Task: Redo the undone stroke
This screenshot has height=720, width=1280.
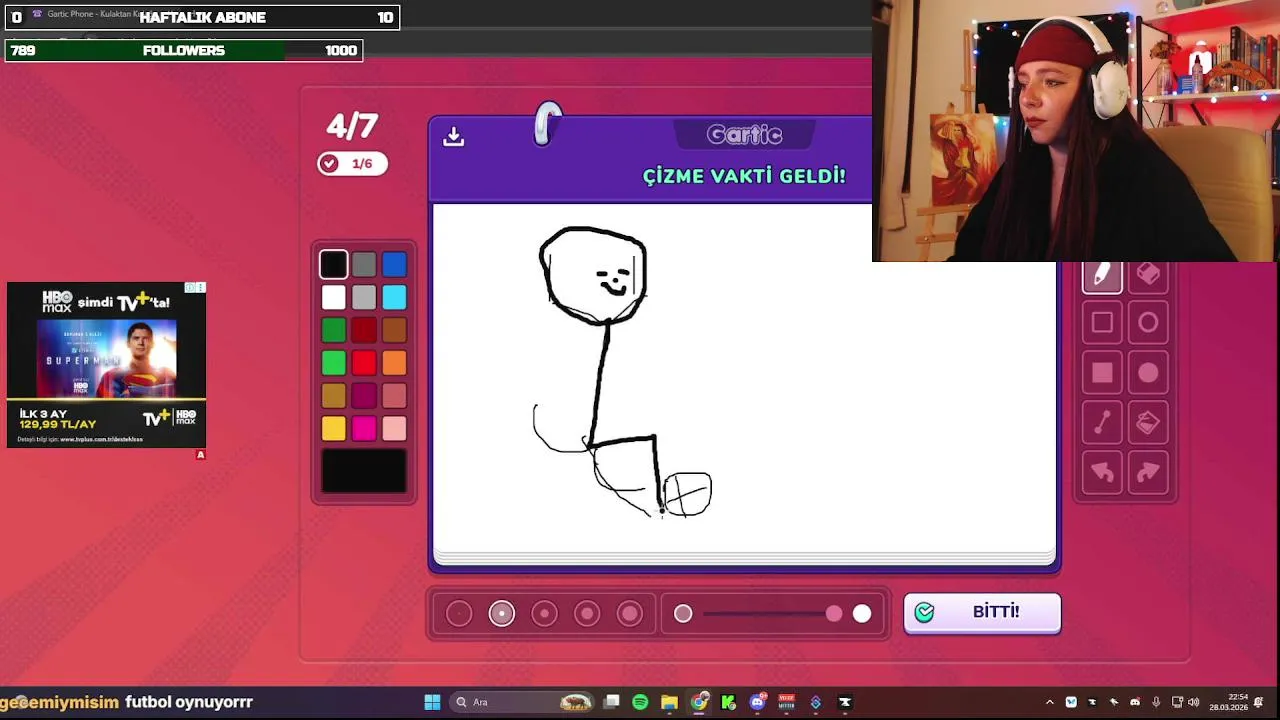Action: 1148,472
